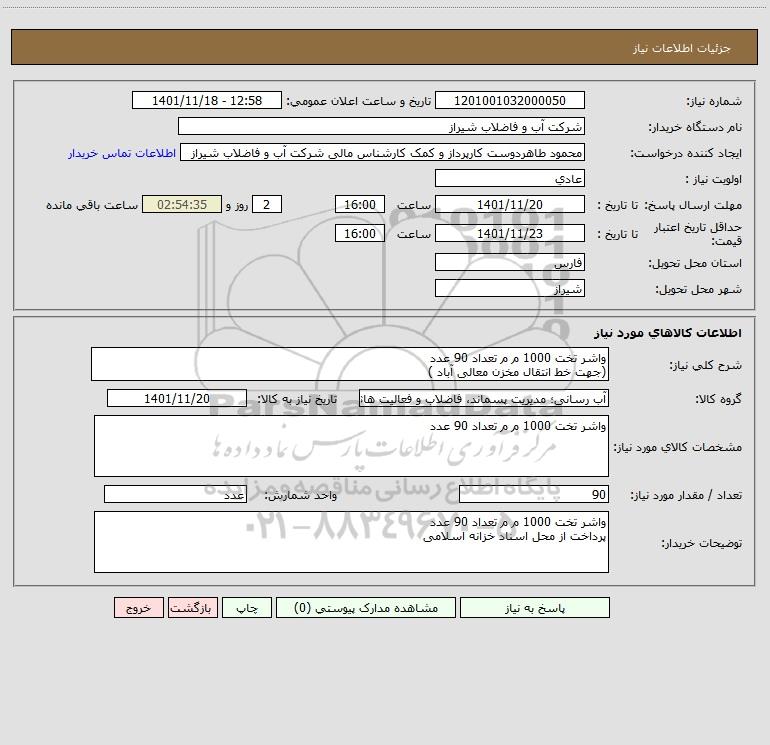Image resolution: width=770 pixels, height=745 pixels.
Task: Click buyer name field شرکت آب و فاضلاب شیراز
Action: point(381,126)
